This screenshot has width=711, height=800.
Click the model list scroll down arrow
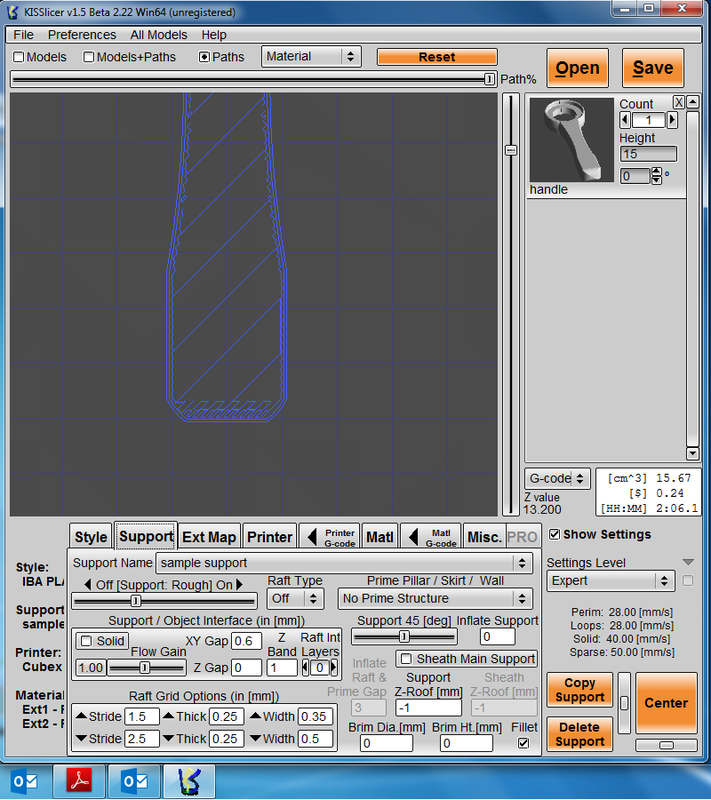point(692,453)
